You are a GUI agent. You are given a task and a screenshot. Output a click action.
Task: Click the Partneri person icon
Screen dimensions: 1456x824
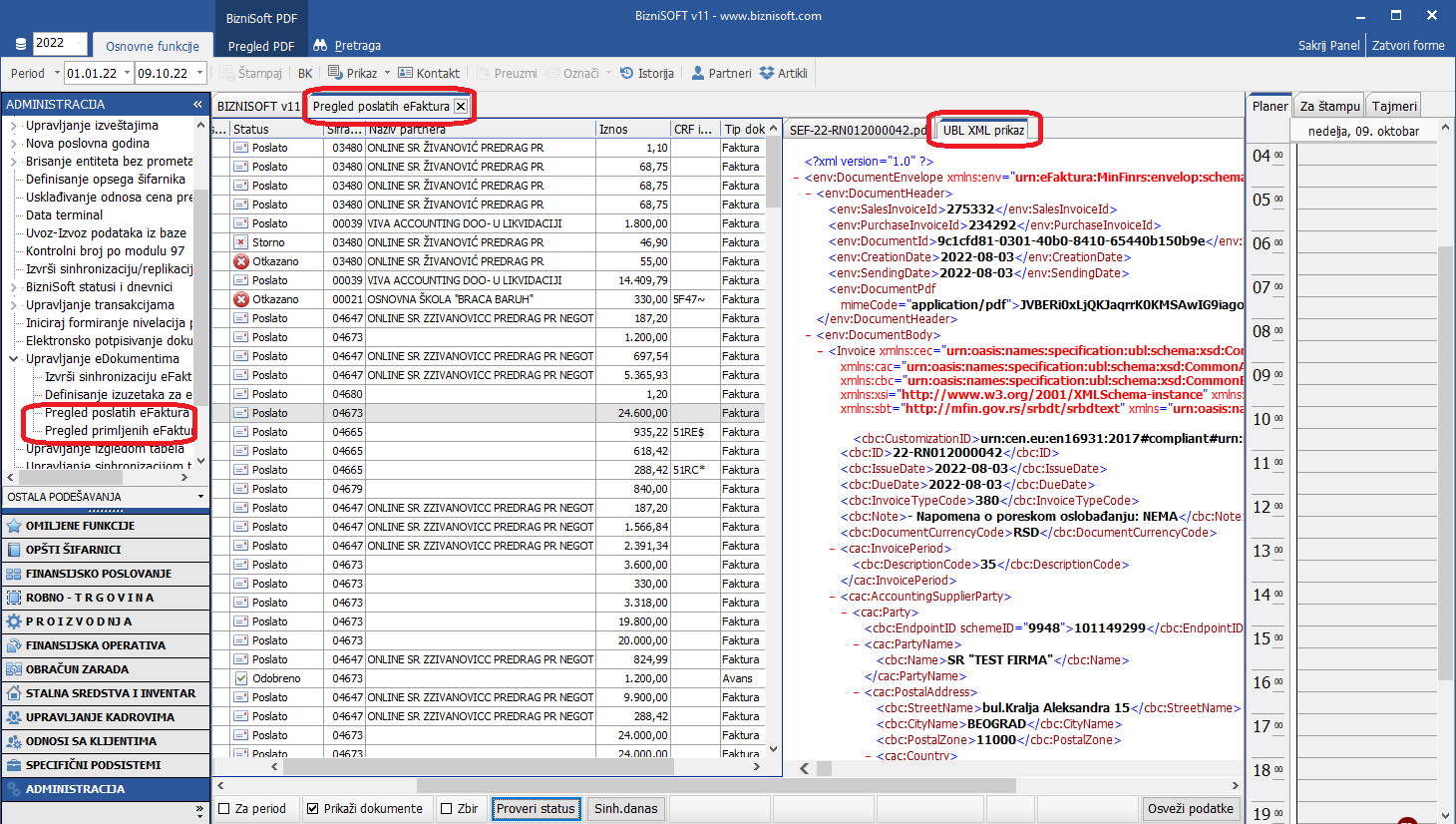pos(698,73)
